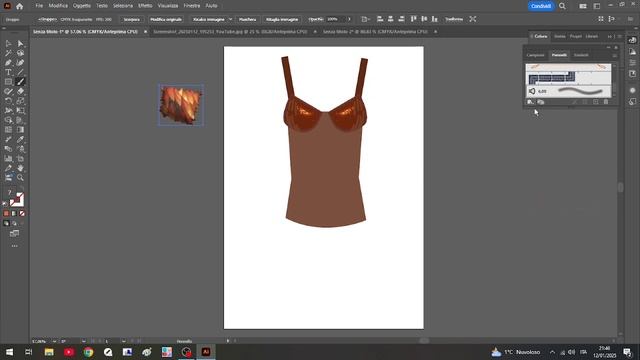
Task: Click the Ritaglia immagine button
Action: click(x=282, y=19)
